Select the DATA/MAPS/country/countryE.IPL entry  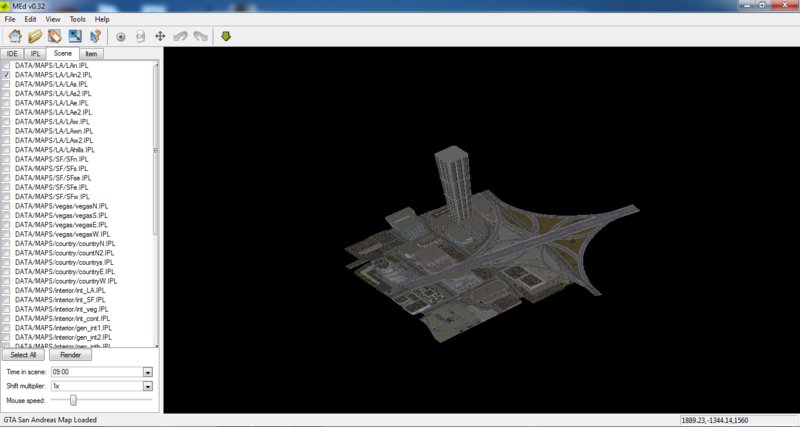65,271
